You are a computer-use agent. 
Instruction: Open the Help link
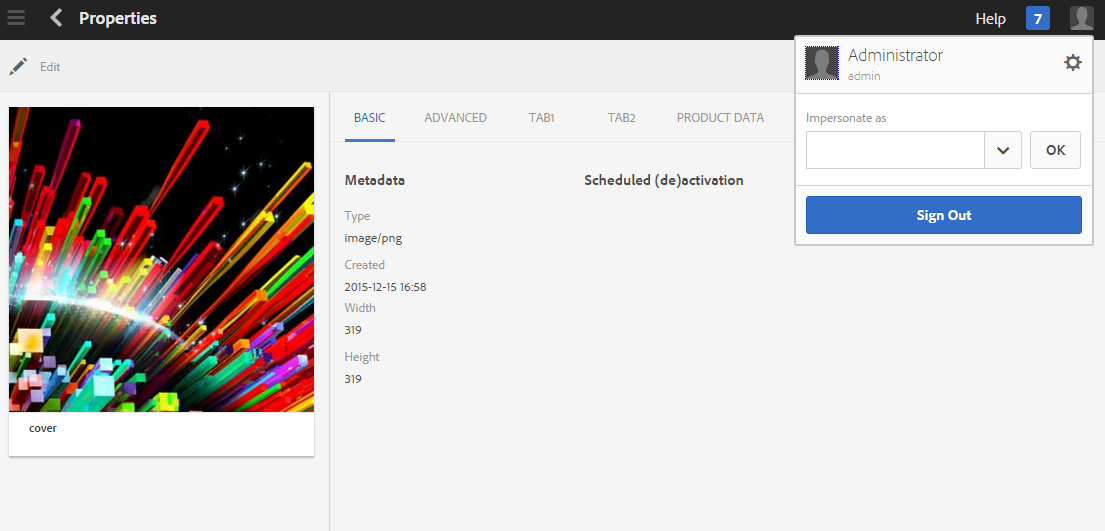coord(990,19)
